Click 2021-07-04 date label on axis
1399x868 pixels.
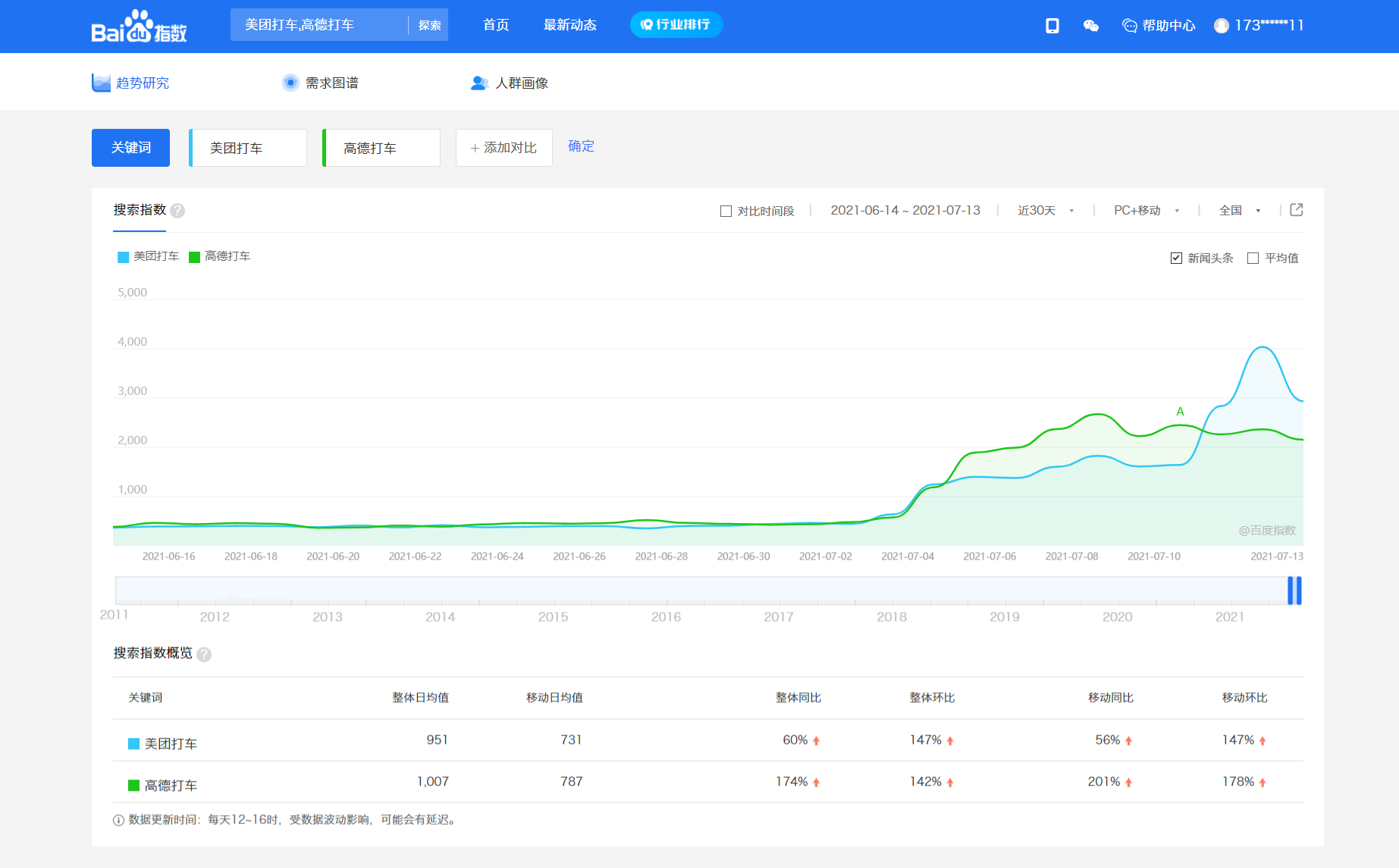pyautogui.click(x=908, y=556)
